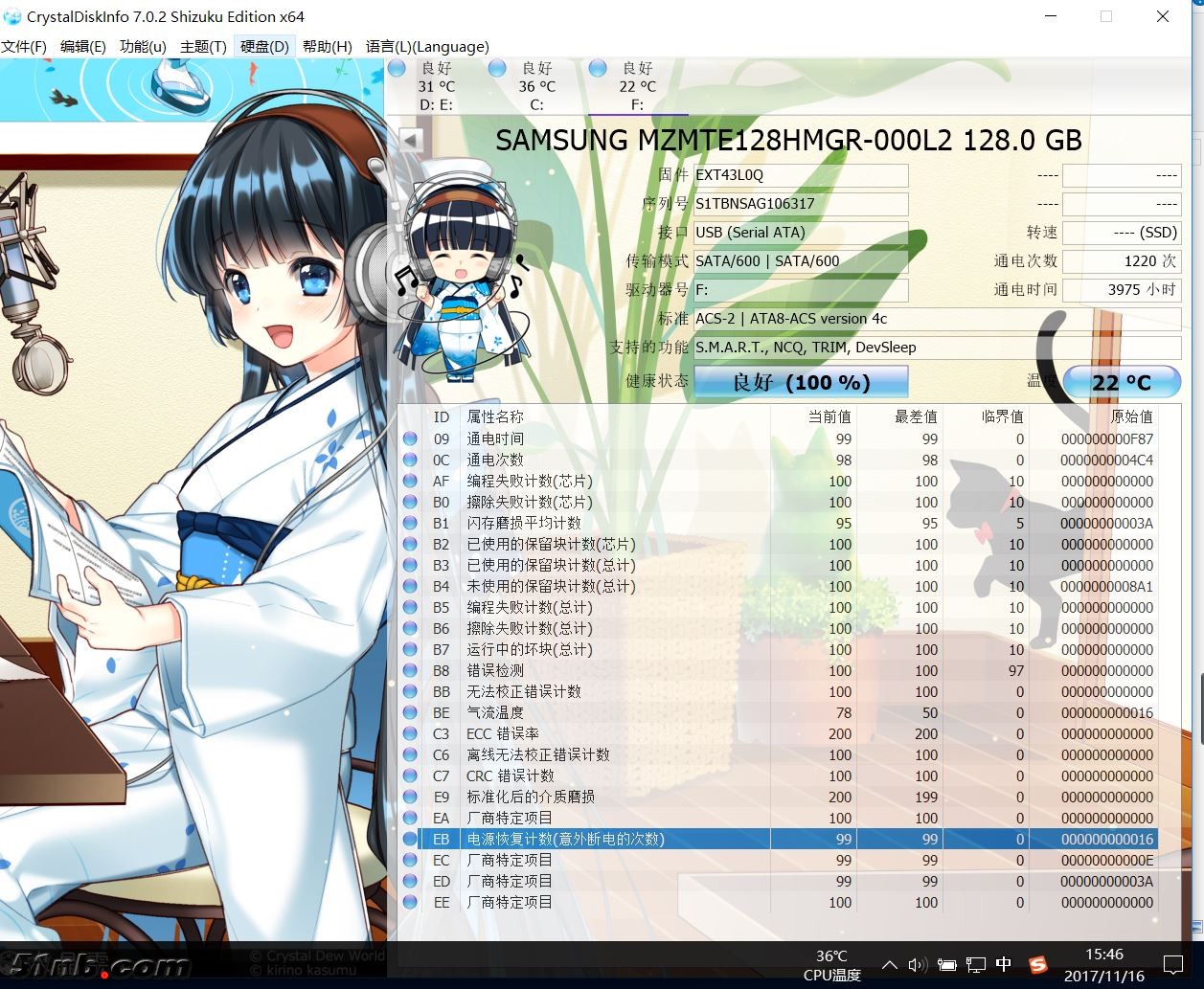Select the C: disk at 36 °C
Viewport: 1204px width, 989px height.
pos(535,86)
